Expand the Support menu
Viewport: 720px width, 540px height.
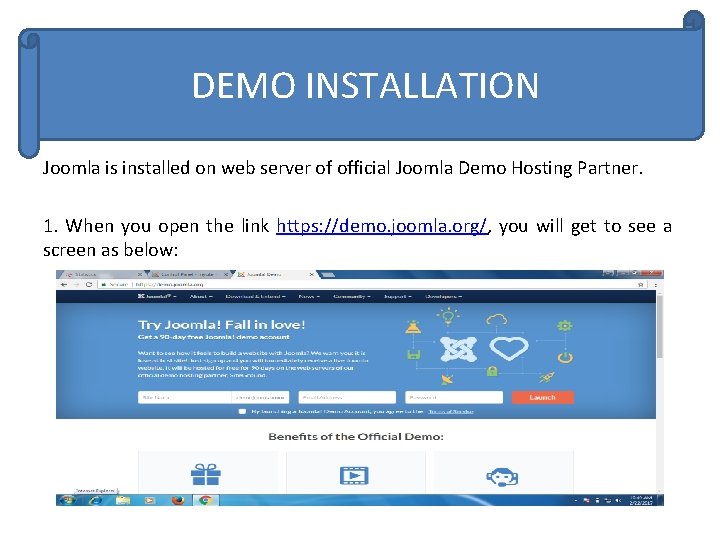pos(397,297)
